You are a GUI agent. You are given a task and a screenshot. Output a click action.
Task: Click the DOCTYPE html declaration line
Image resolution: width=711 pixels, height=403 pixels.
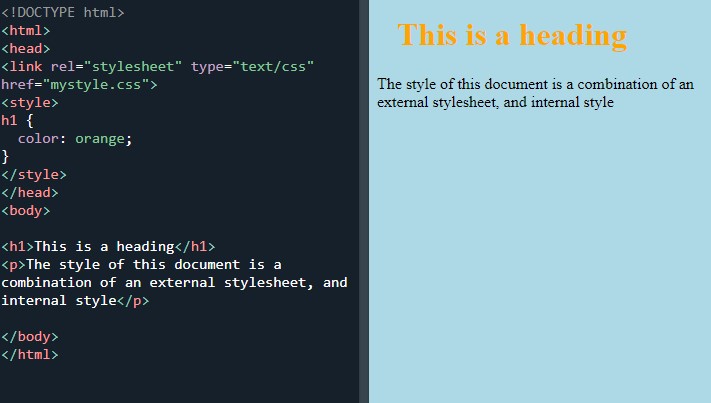pos(63,13)
